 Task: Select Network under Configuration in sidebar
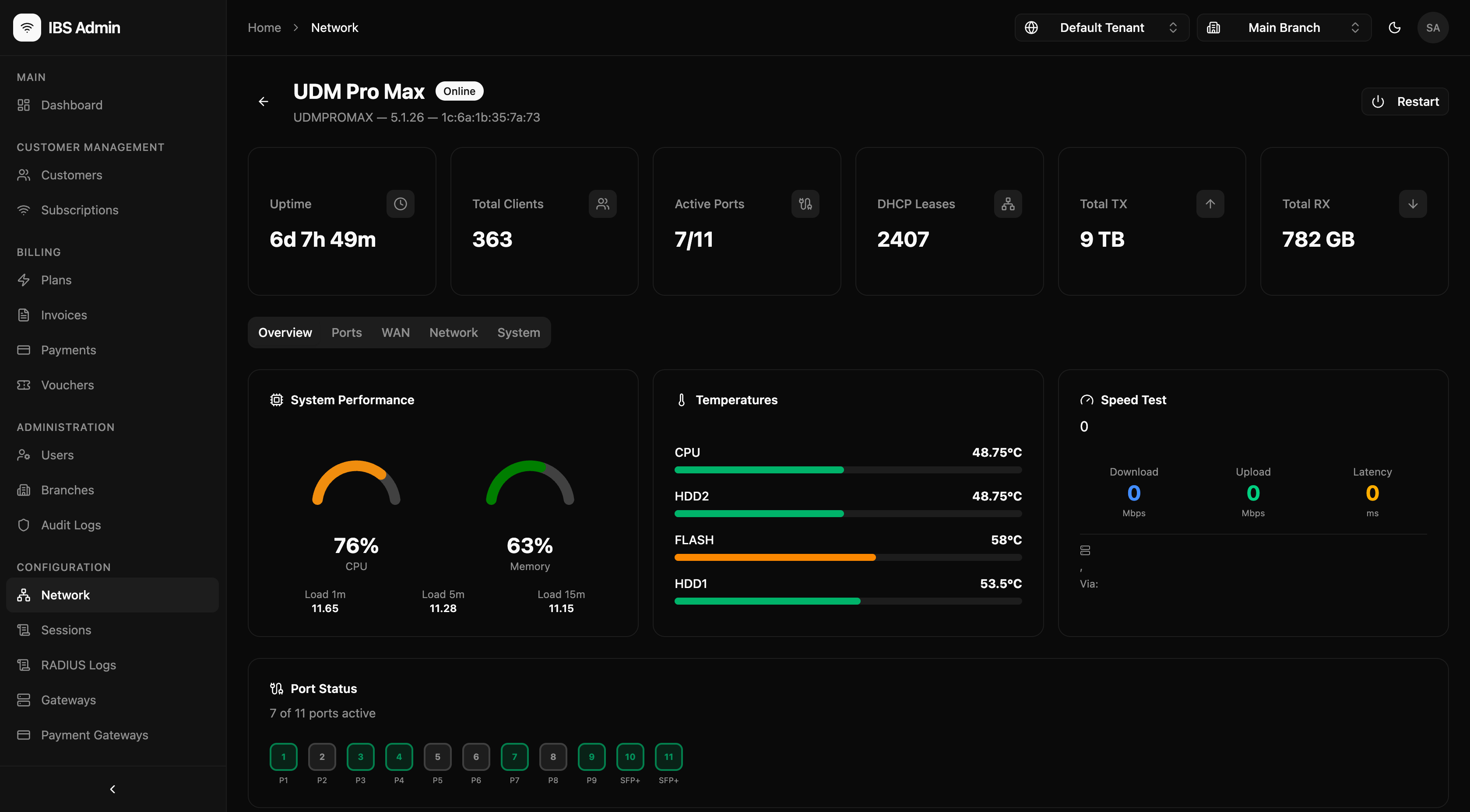[113, 595]
